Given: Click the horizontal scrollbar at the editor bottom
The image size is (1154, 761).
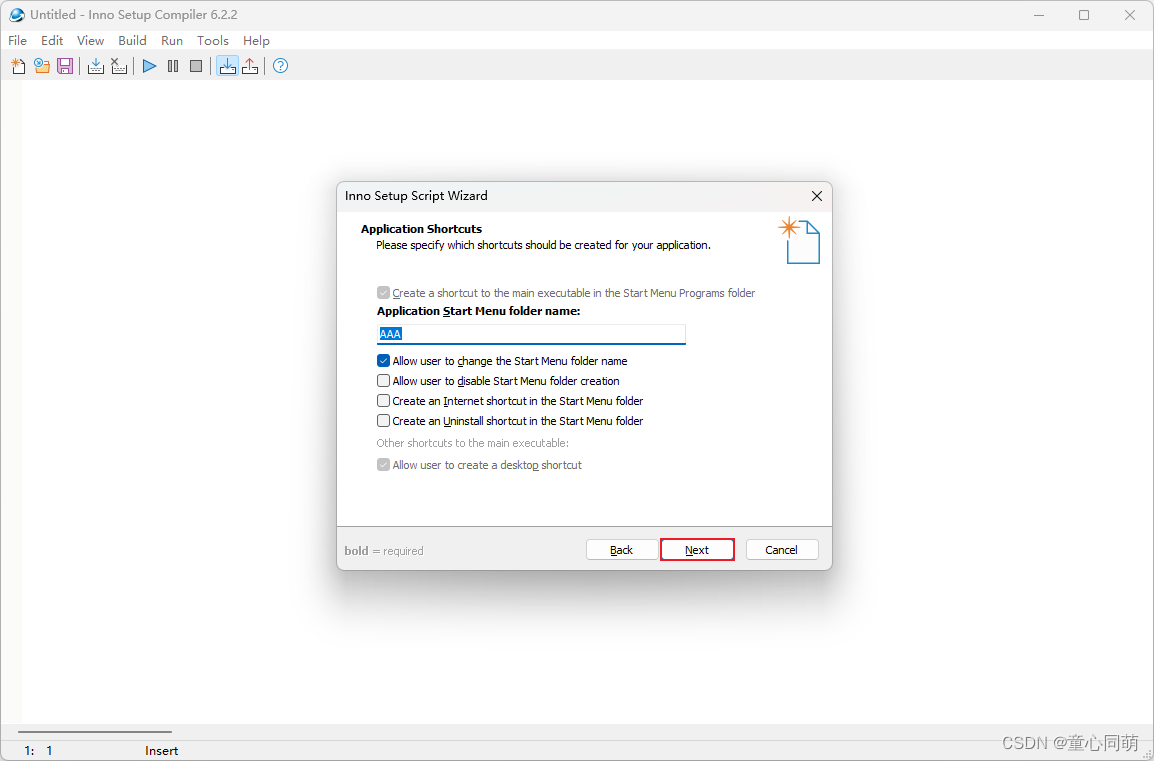Looking at the screenshot, I should pos(95,732).
